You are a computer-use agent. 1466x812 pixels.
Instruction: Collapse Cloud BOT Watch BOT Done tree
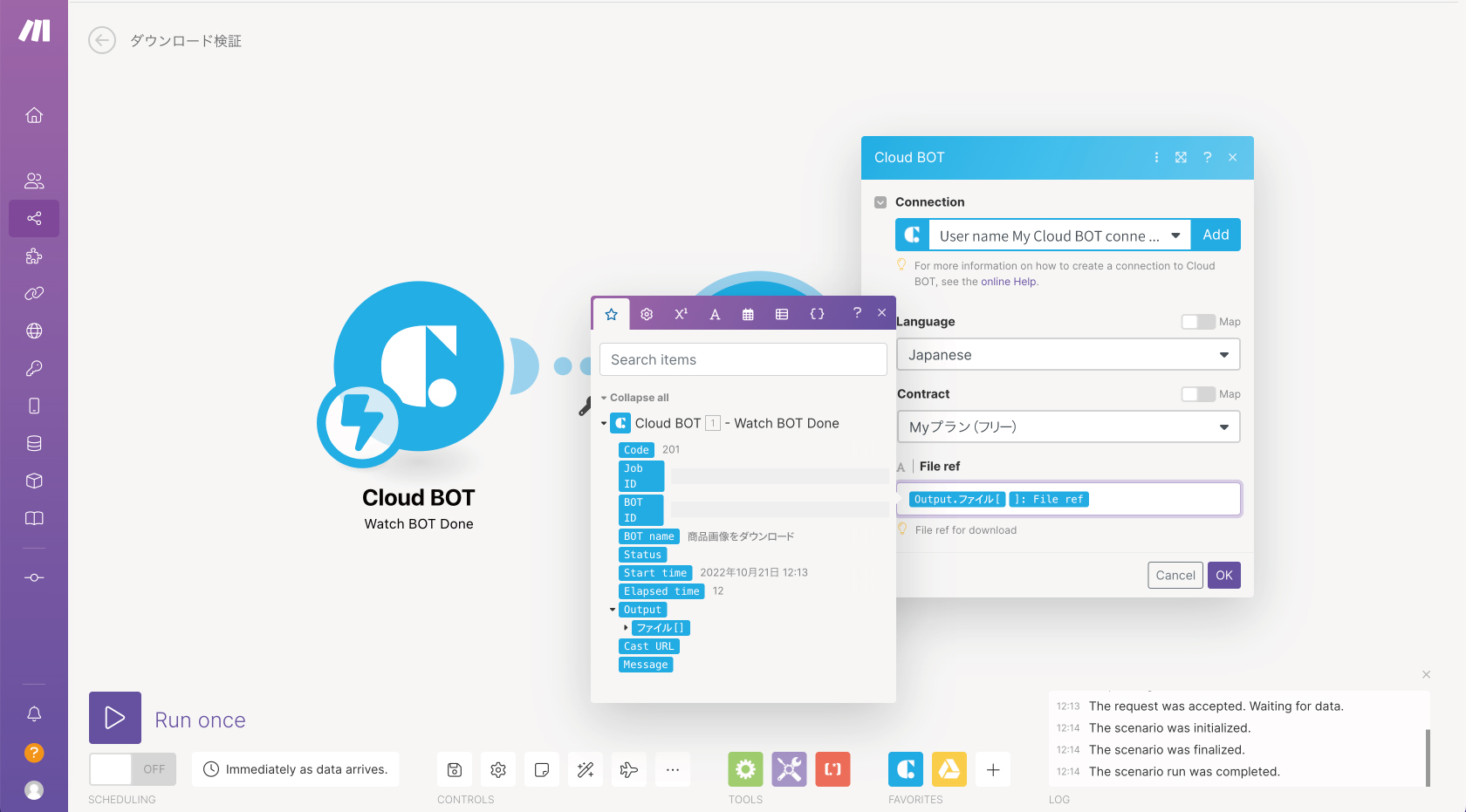(x=604, y=424)
